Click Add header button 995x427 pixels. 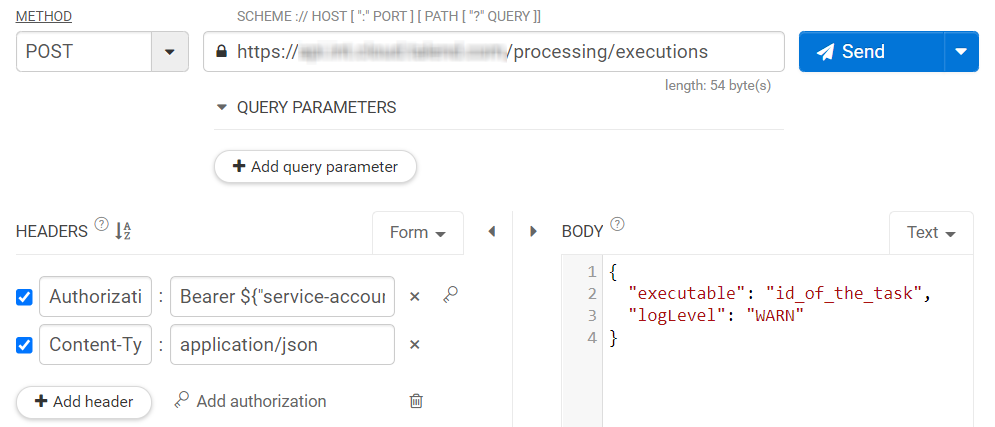84,402
